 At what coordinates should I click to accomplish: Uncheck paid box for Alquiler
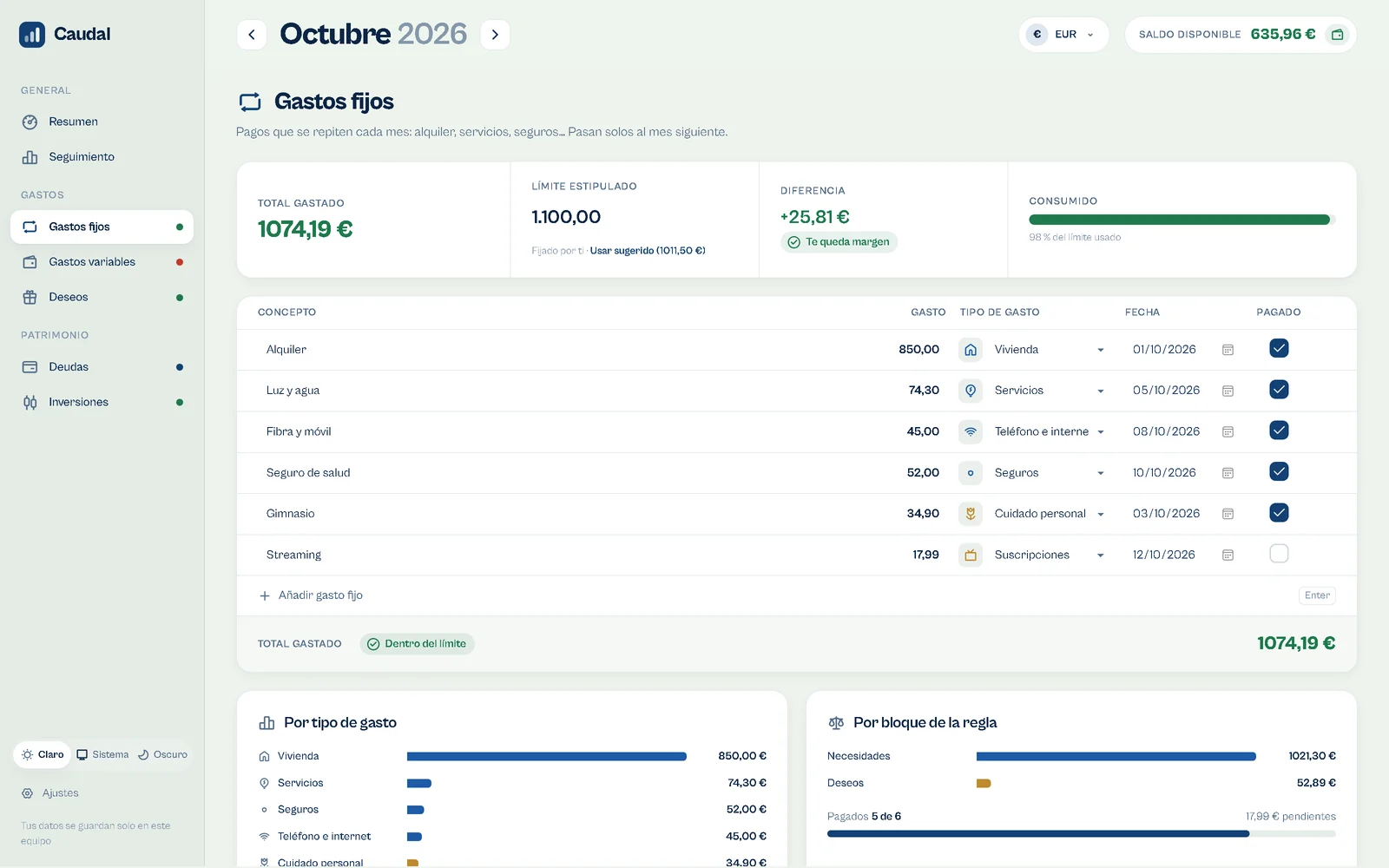click(x=1279, y=348)
